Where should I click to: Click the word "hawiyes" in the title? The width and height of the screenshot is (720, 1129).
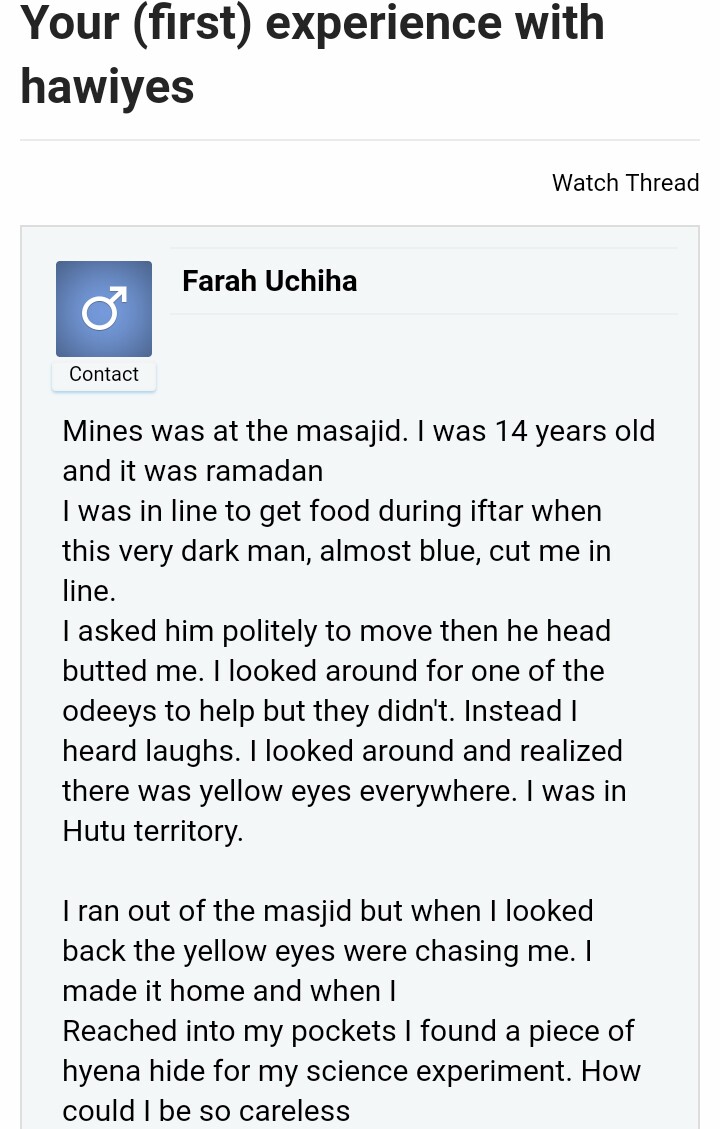coord(107,87)
